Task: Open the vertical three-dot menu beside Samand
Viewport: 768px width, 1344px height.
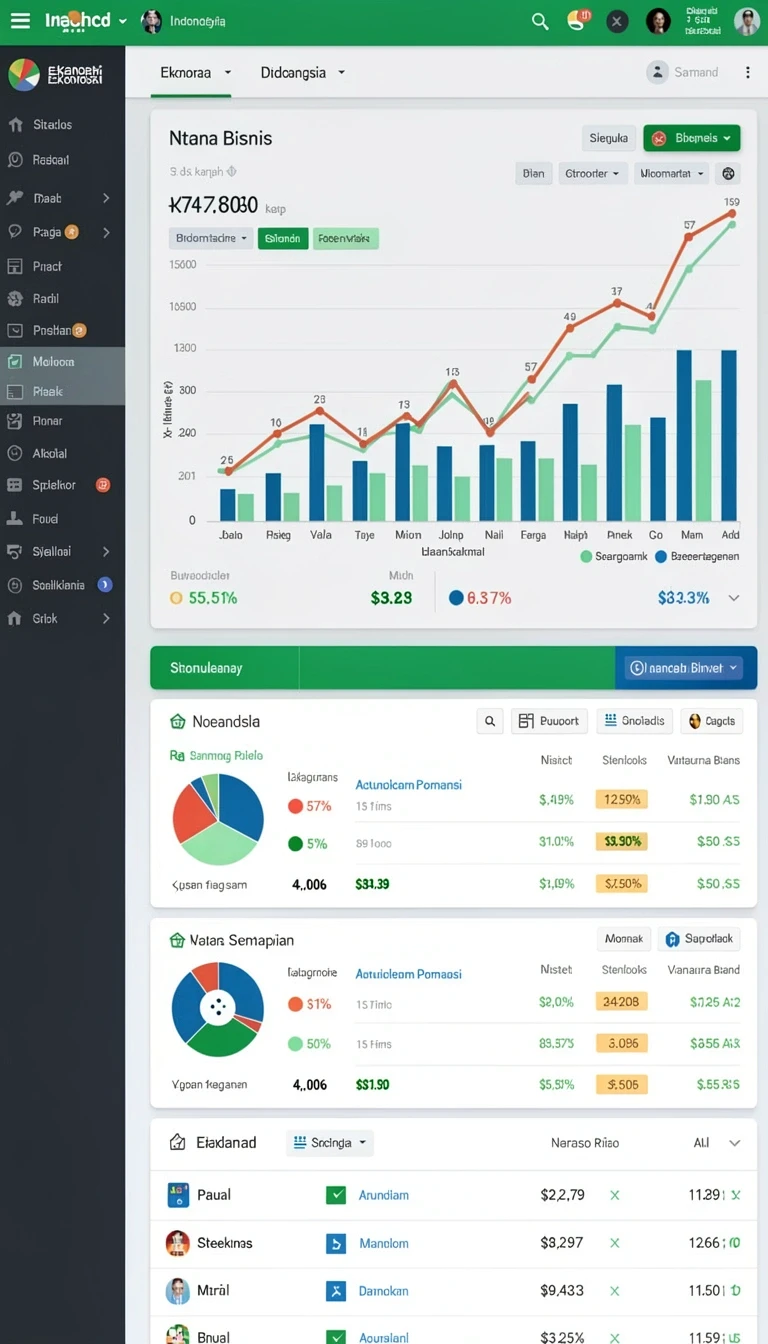Action: (747, 72)
